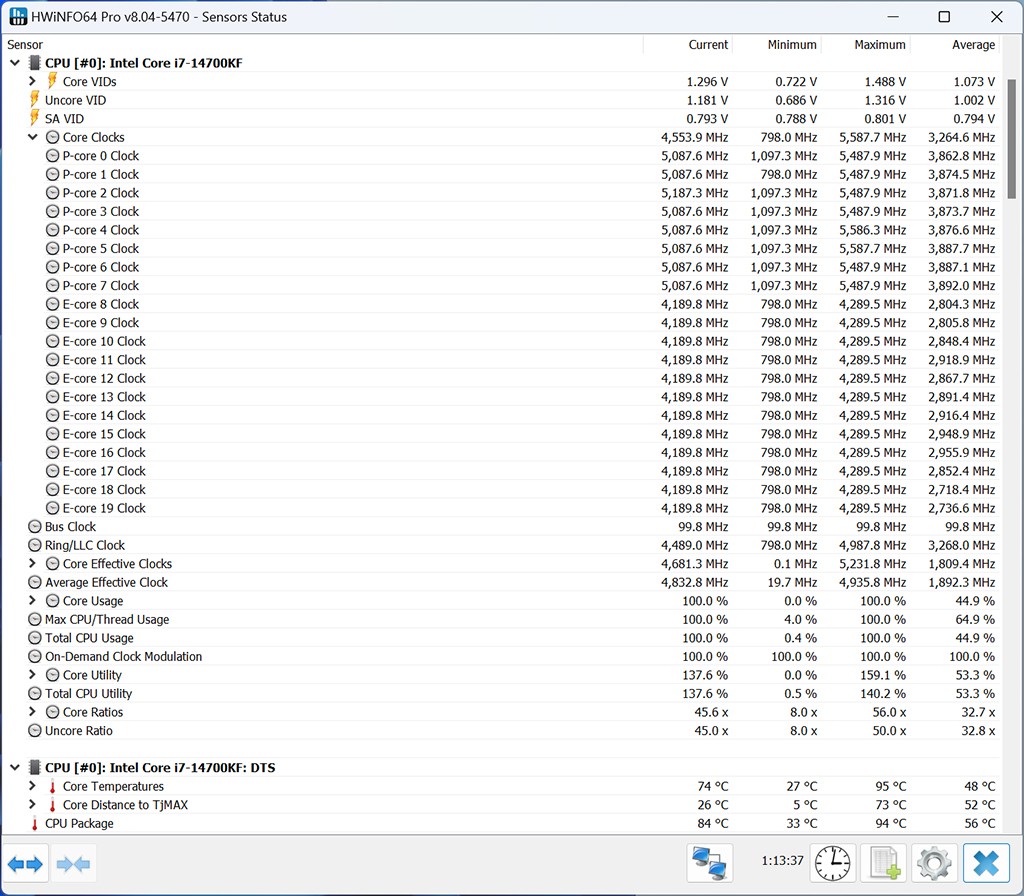Select the P-core 2 Clock row
The width and height of the screenshot is (1024, 896).
pos(501,193)
